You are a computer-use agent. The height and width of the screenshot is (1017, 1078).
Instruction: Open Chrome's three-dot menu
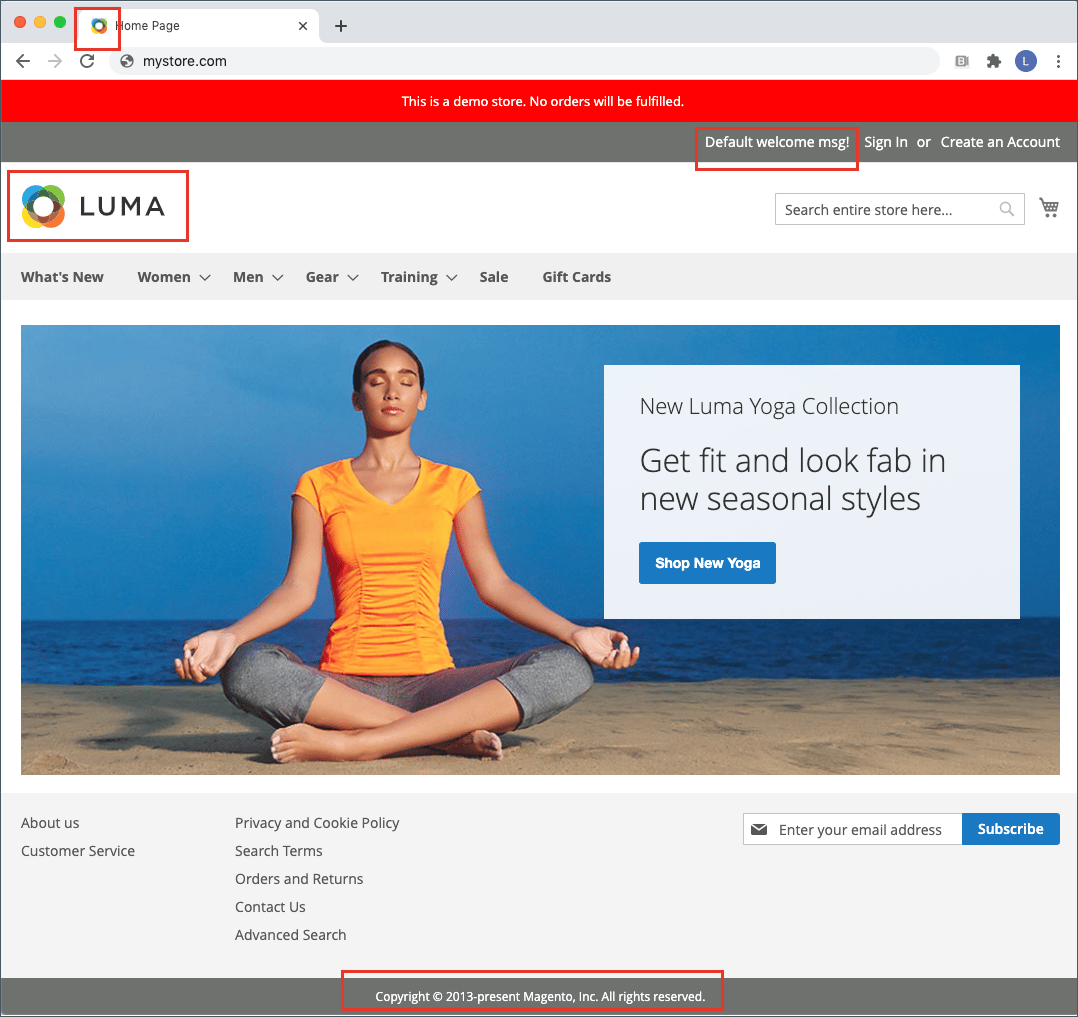pos(1059,61)
